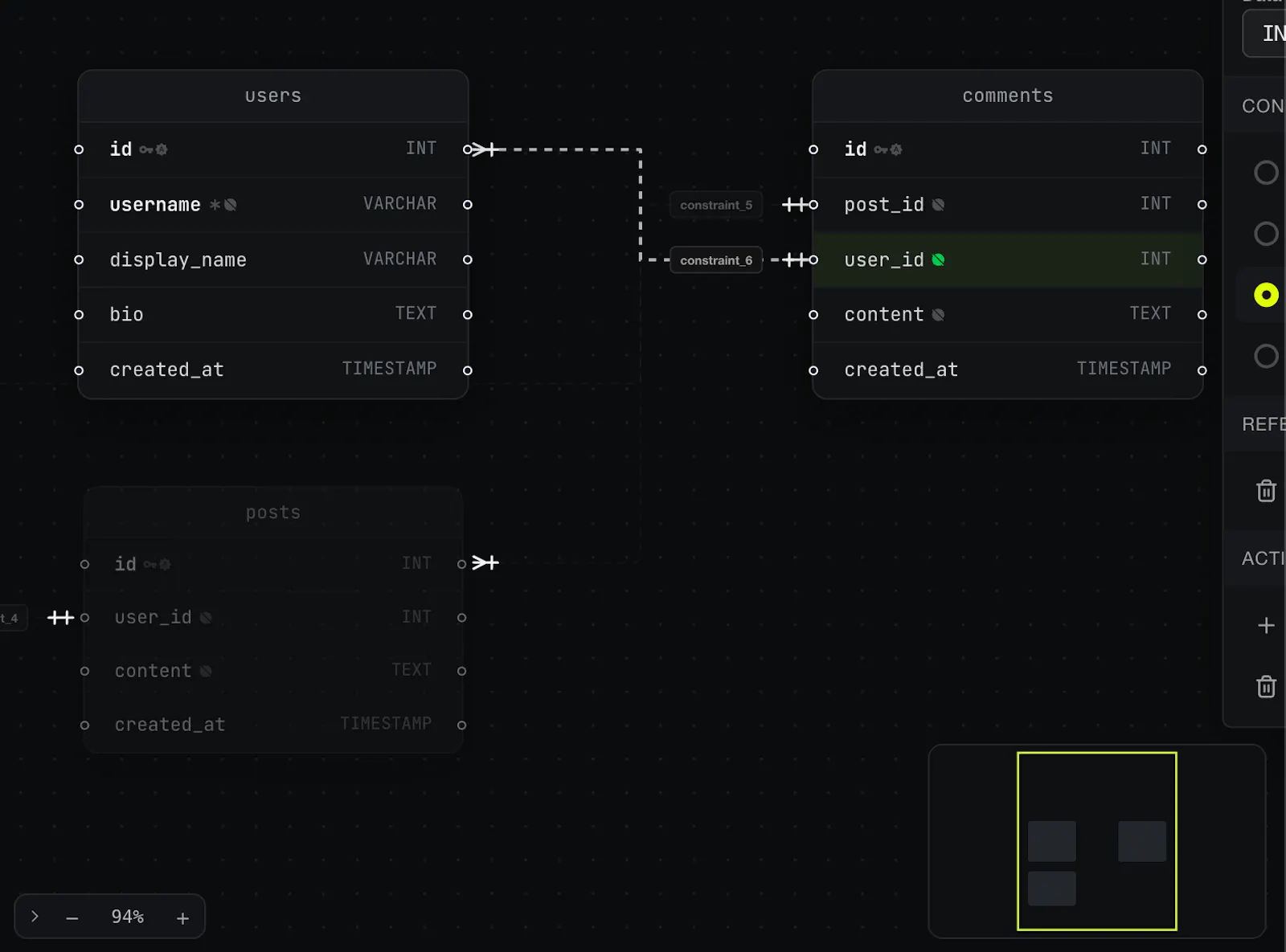This screenshot has width=1286, height=952.
Task: Select the fourth unselected radio option
Action: point(1266,356)
